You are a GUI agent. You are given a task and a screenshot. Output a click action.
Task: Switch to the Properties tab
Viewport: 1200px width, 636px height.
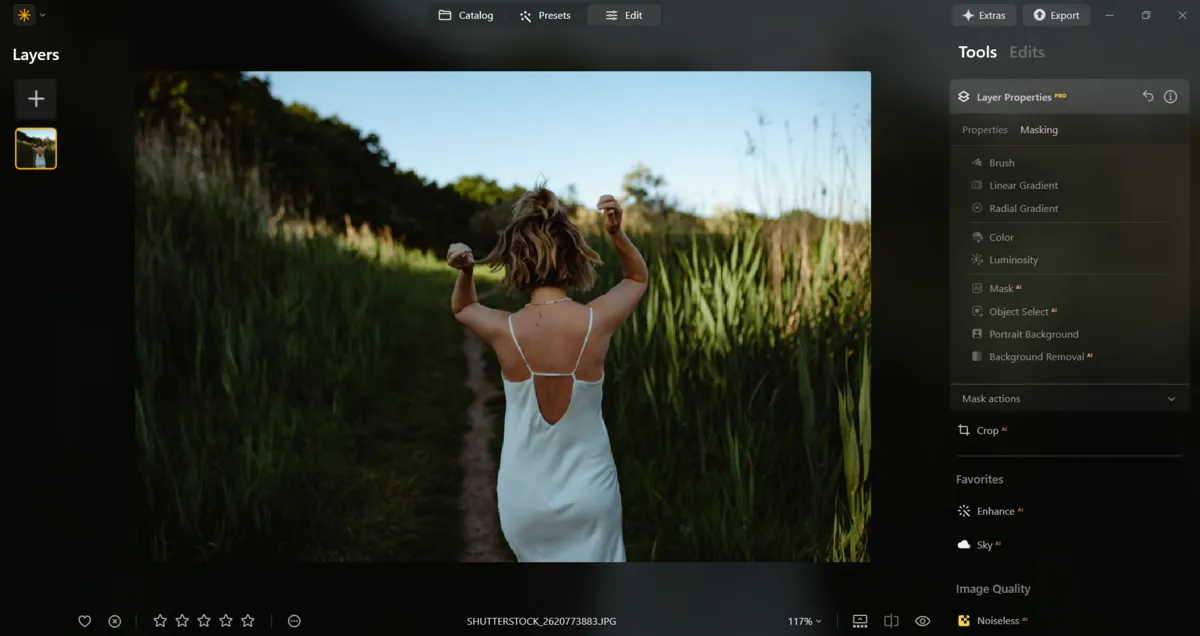pos(984,130)
